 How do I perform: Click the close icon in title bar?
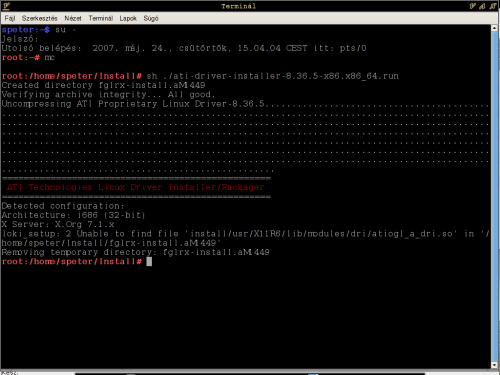point(493,6)
